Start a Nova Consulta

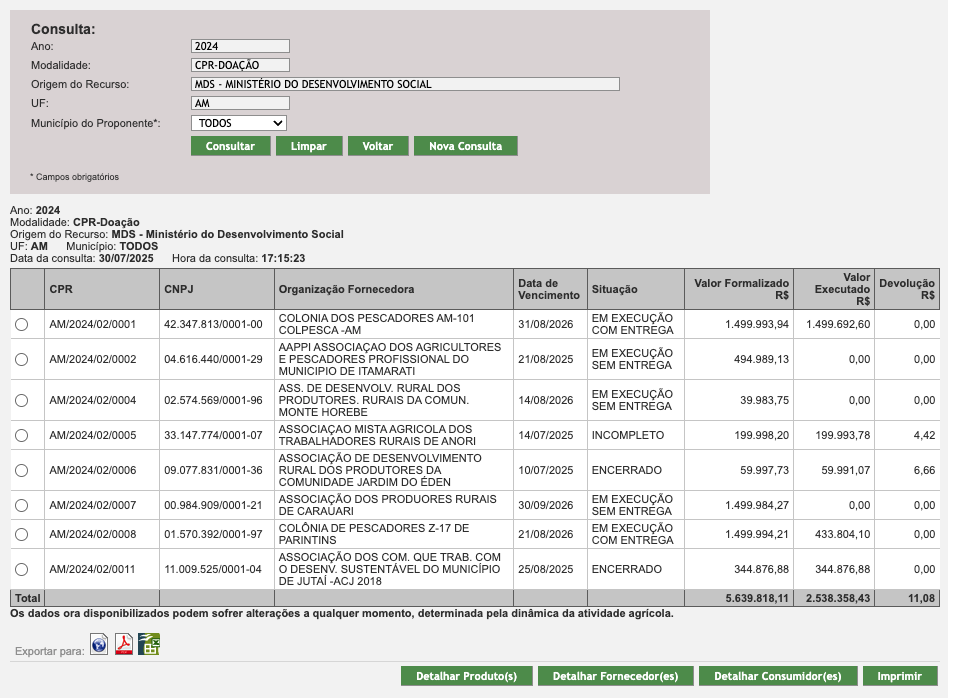465,146
